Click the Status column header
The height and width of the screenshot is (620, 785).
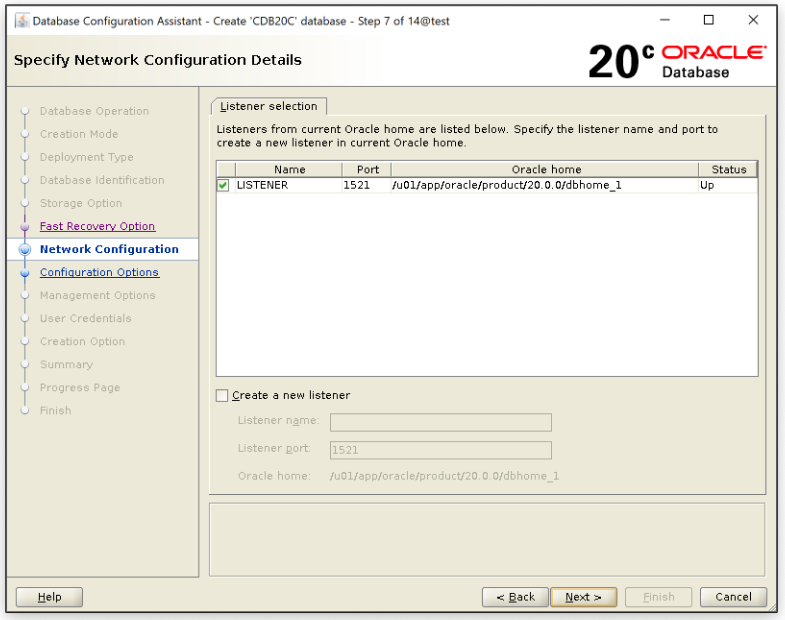tap(728, 170)
